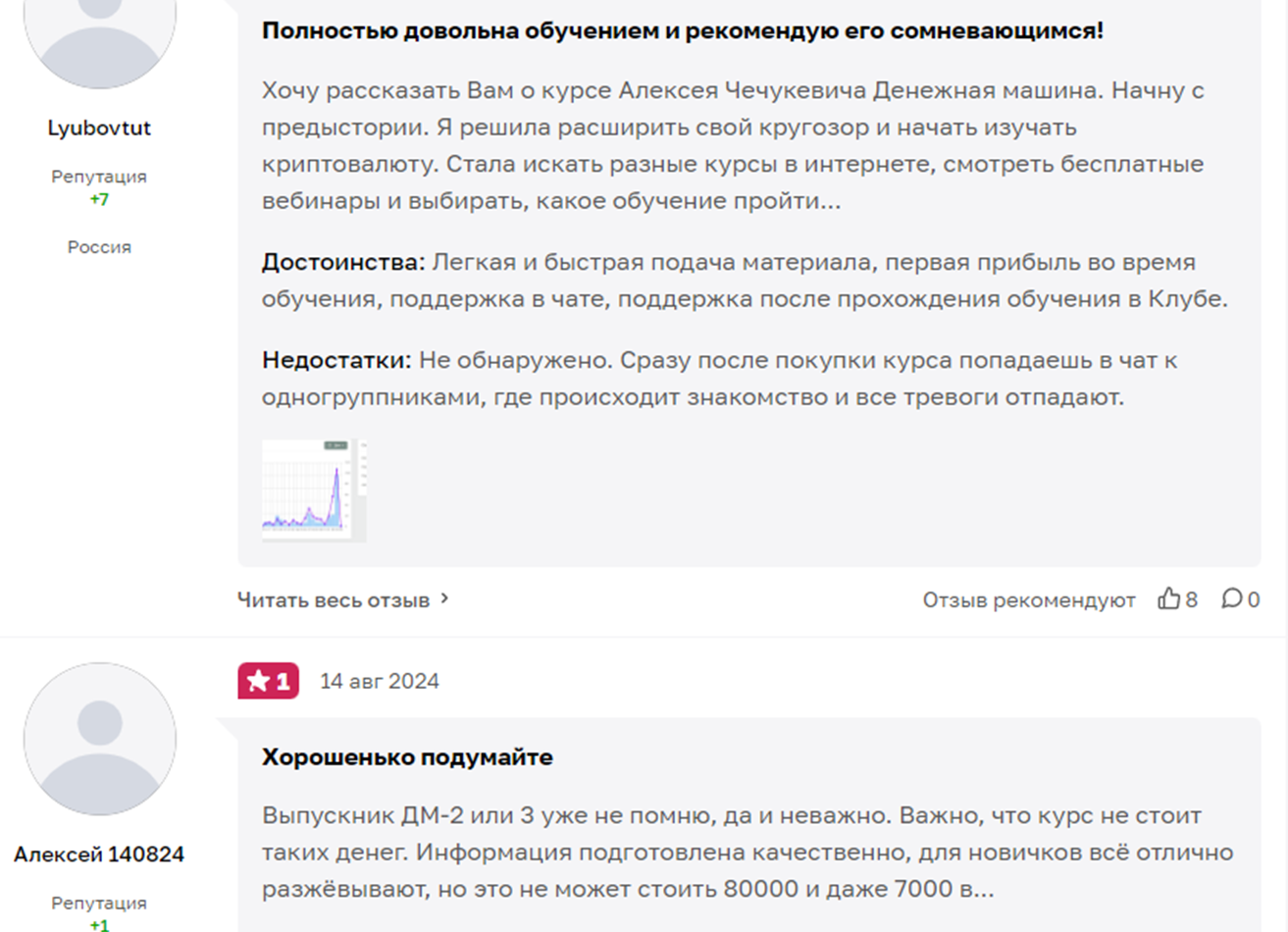Click the red one-star rating badge
Viewport: 1288px width, 932px height.
pos(268,681)
